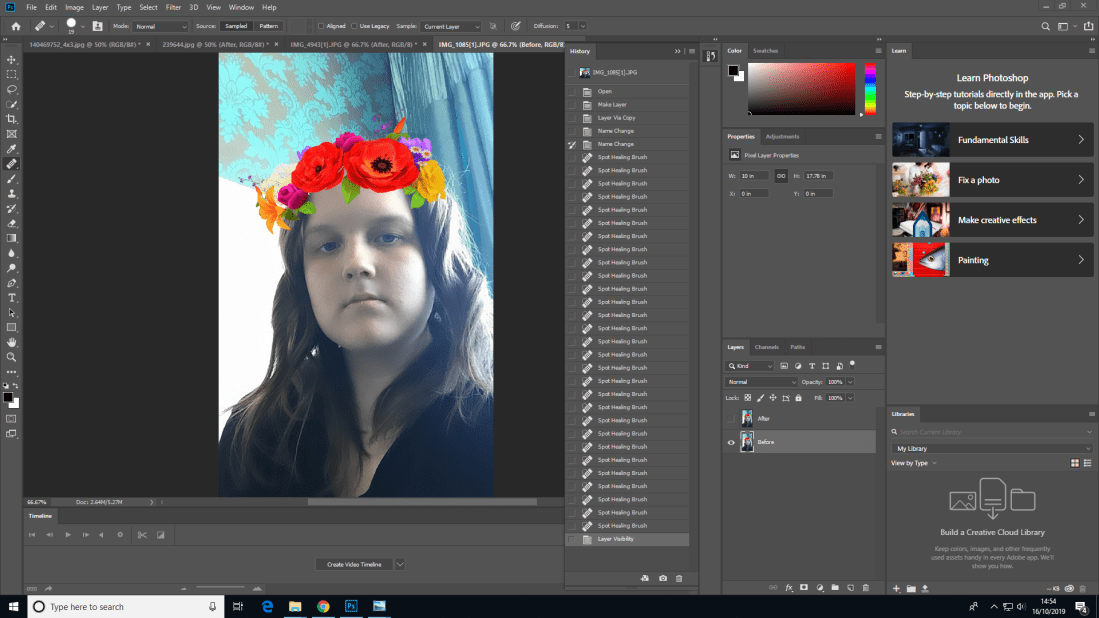
Task: Click the Create Video Timeline button
Action: click(355, 565)
